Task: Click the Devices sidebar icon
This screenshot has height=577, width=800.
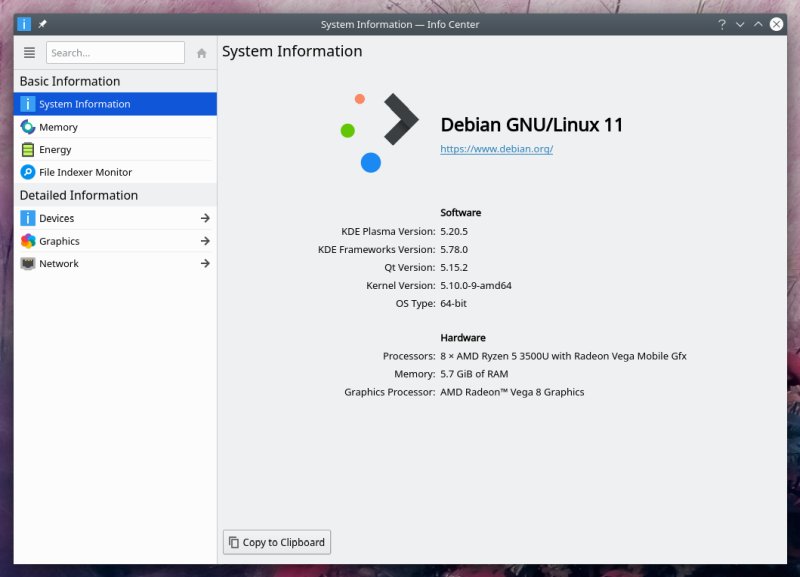Action: [x=28, y=218]
